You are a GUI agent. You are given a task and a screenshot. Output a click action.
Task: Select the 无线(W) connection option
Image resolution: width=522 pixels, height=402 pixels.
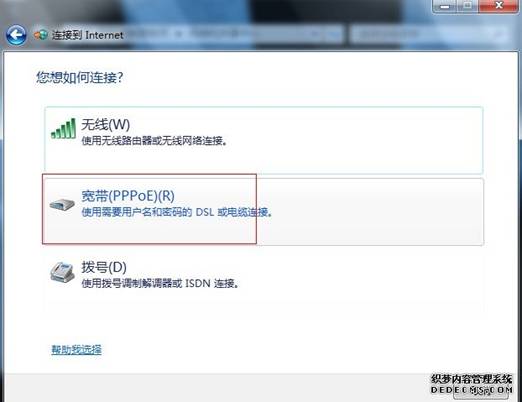(x=264, y=140)
